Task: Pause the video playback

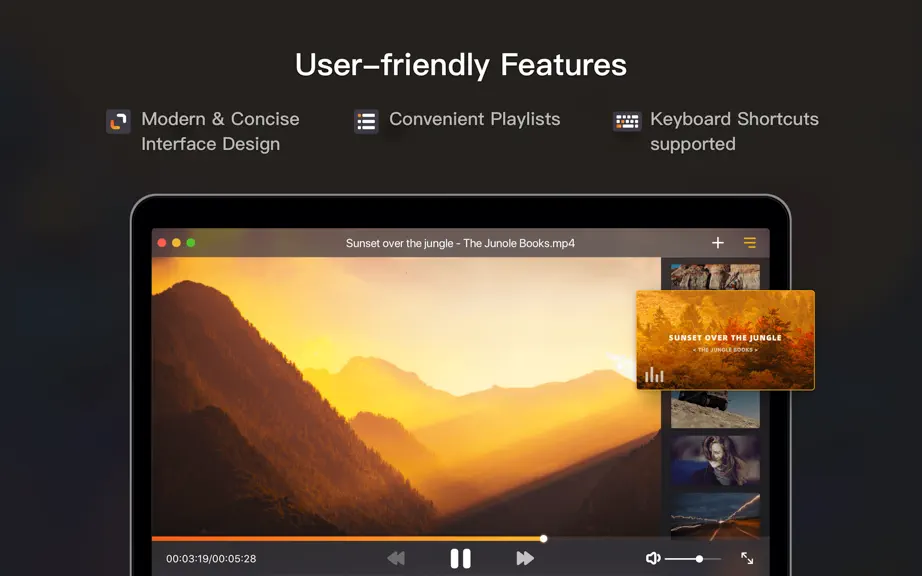Action: 460,558
